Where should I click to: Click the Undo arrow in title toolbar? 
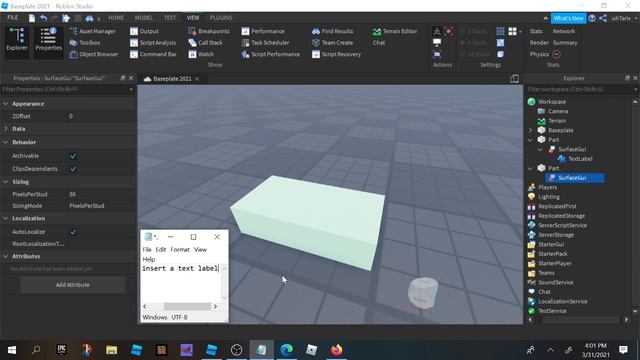[x=43, y=18]
